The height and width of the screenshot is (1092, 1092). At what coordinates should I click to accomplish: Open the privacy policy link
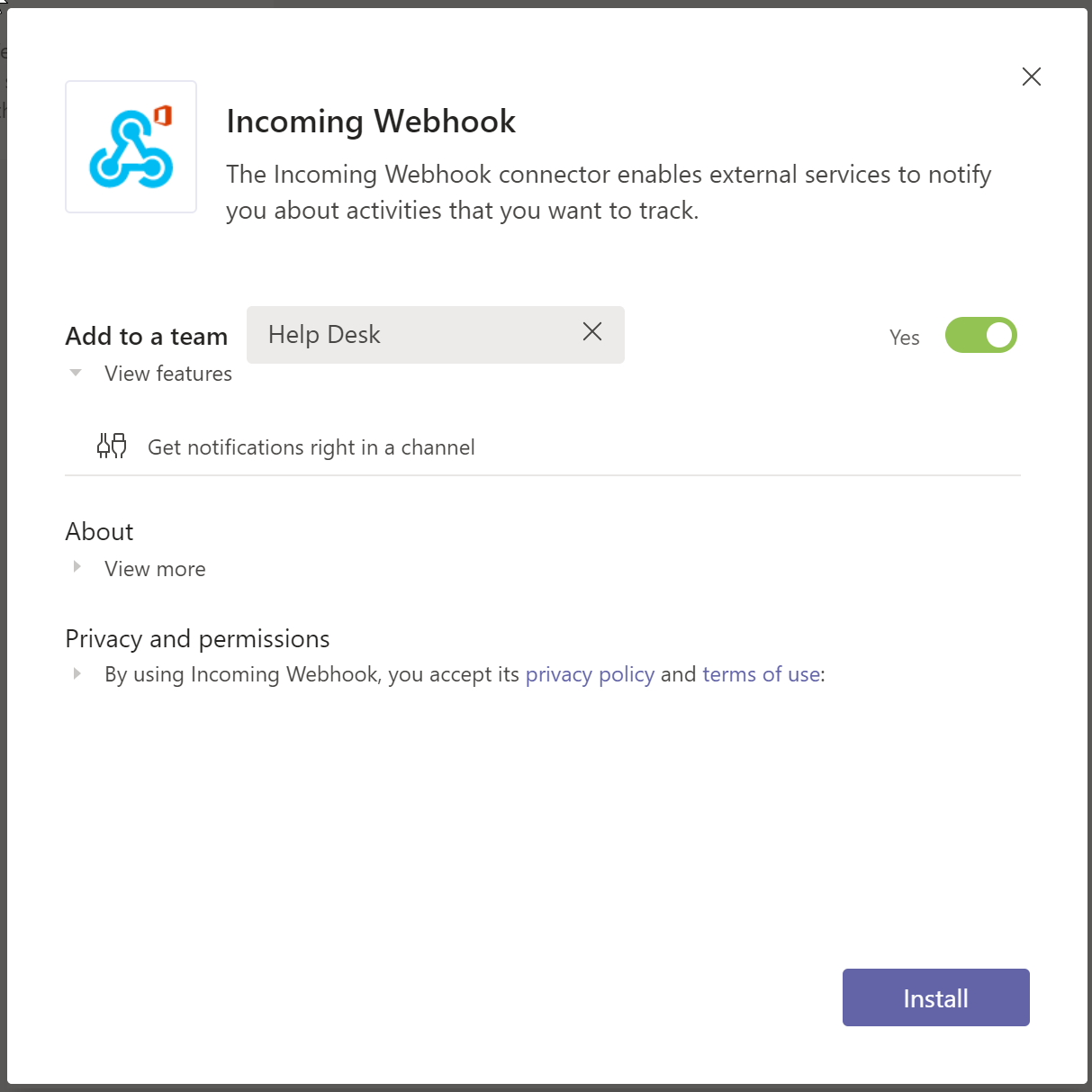[590, 674]
